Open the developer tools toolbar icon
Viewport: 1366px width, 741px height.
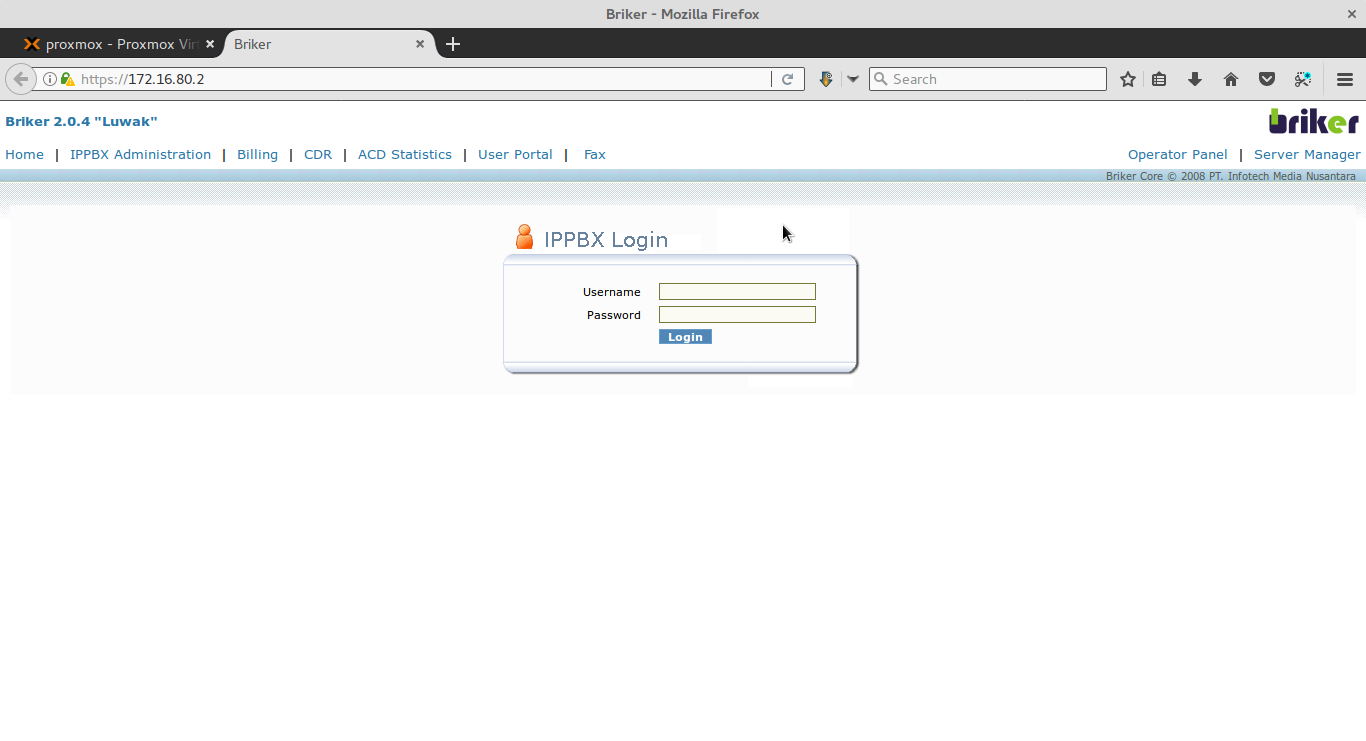(1303, 79)
